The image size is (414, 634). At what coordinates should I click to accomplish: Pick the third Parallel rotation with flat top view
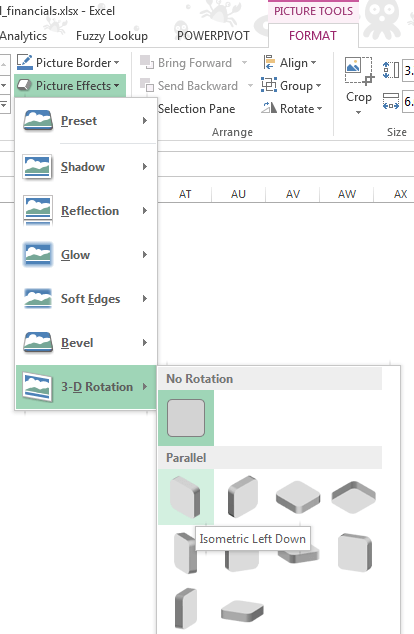point(298,497)
